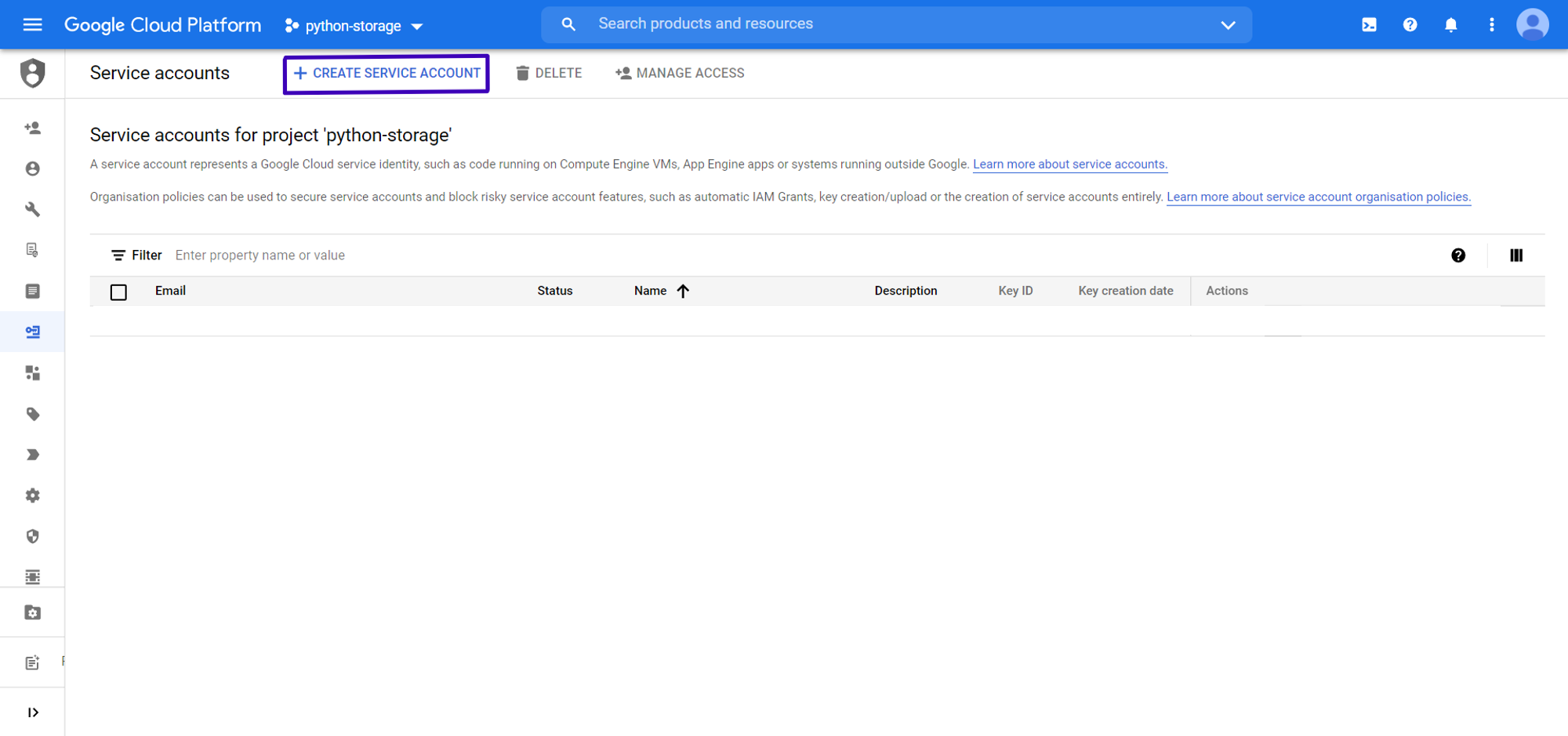Open the notifications bell

tap(1450, 24)
